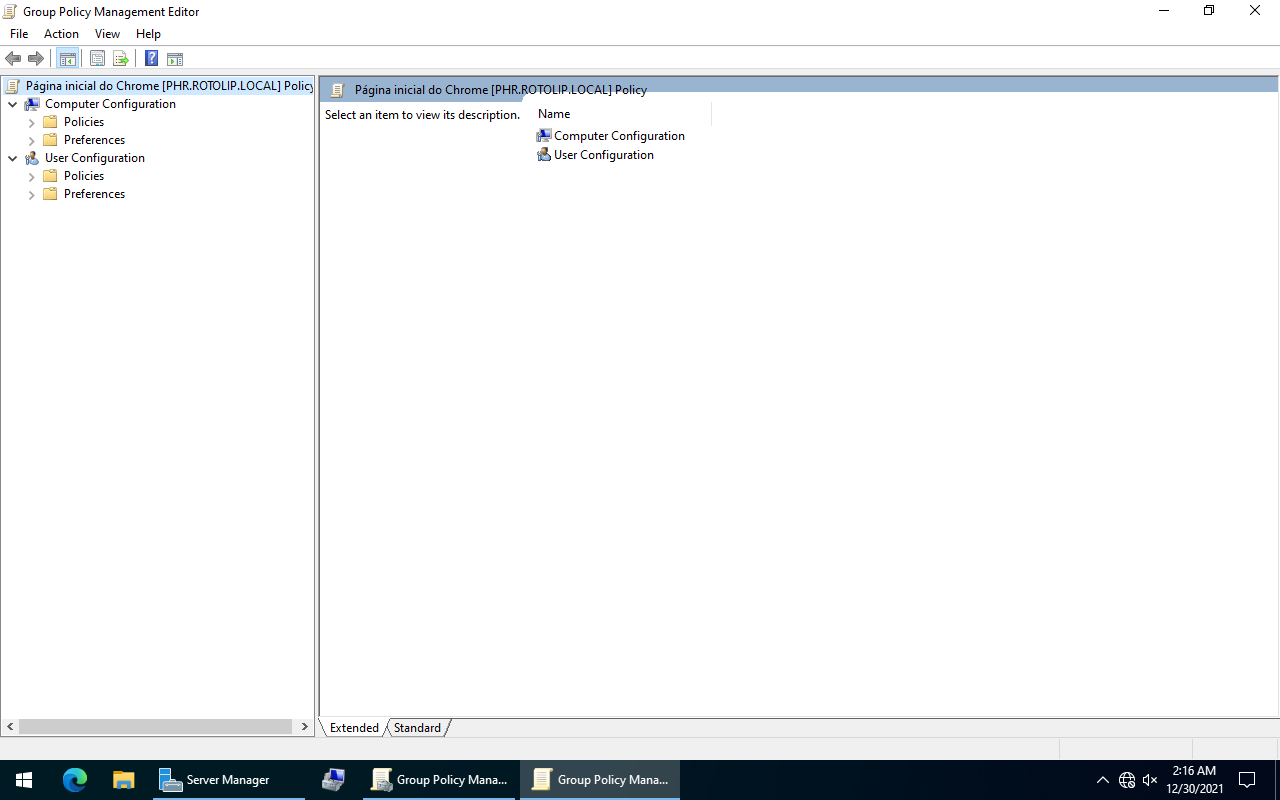Click the Name column header
Screen dimensions: 1280x800
554,114
